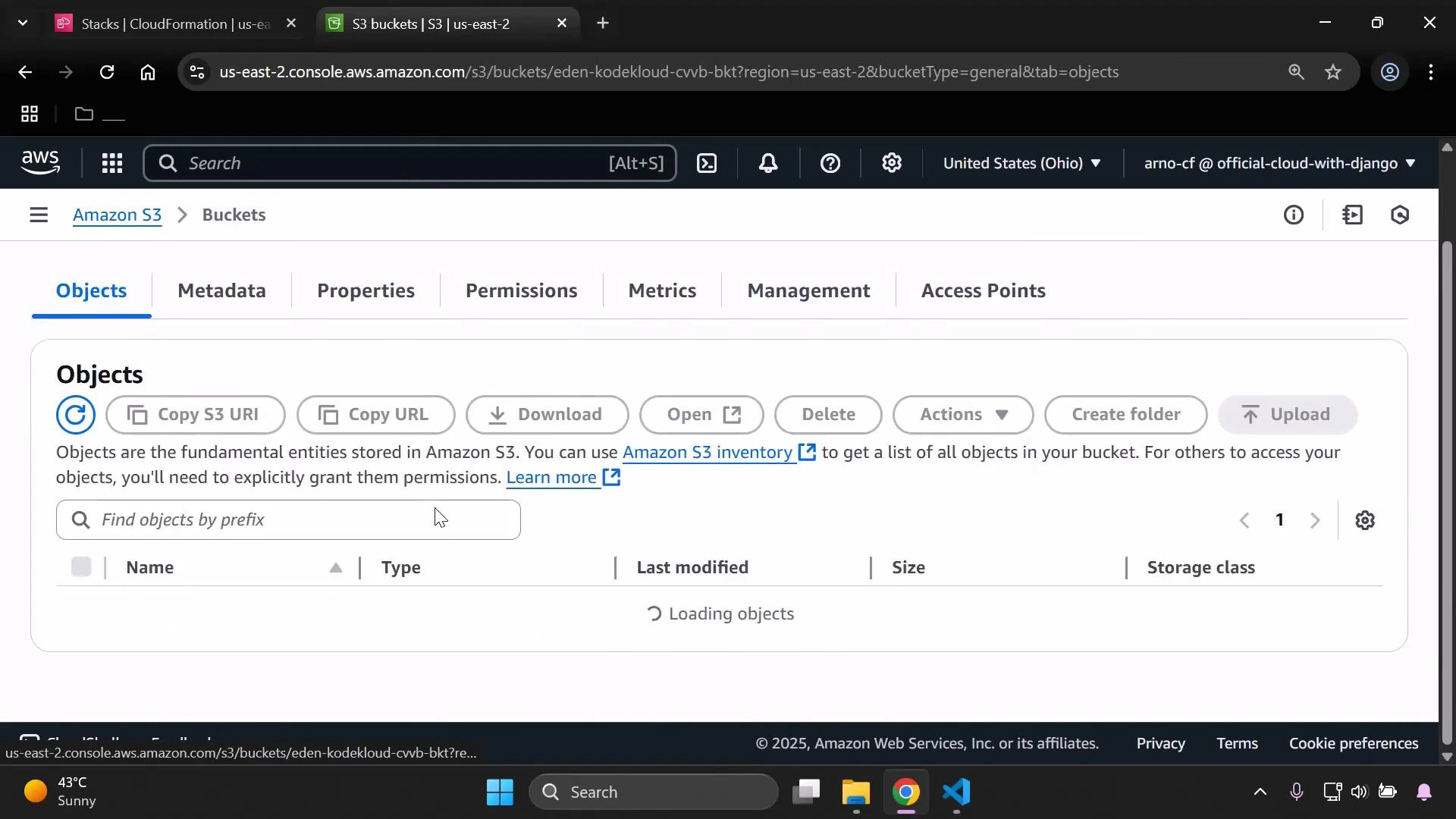
Task: Open AWS notifications bell
Action: tap(768, 163)
